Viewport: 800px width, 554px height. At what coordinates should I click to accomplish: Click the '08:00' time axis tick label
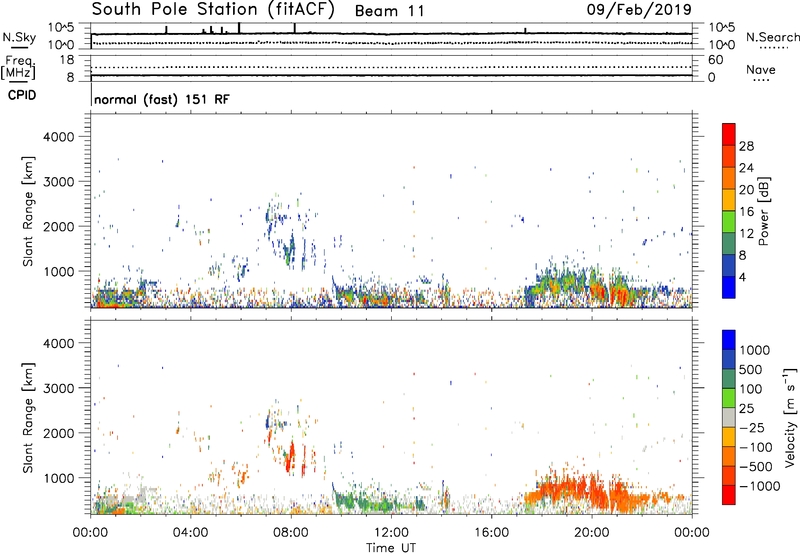(291, 533)
